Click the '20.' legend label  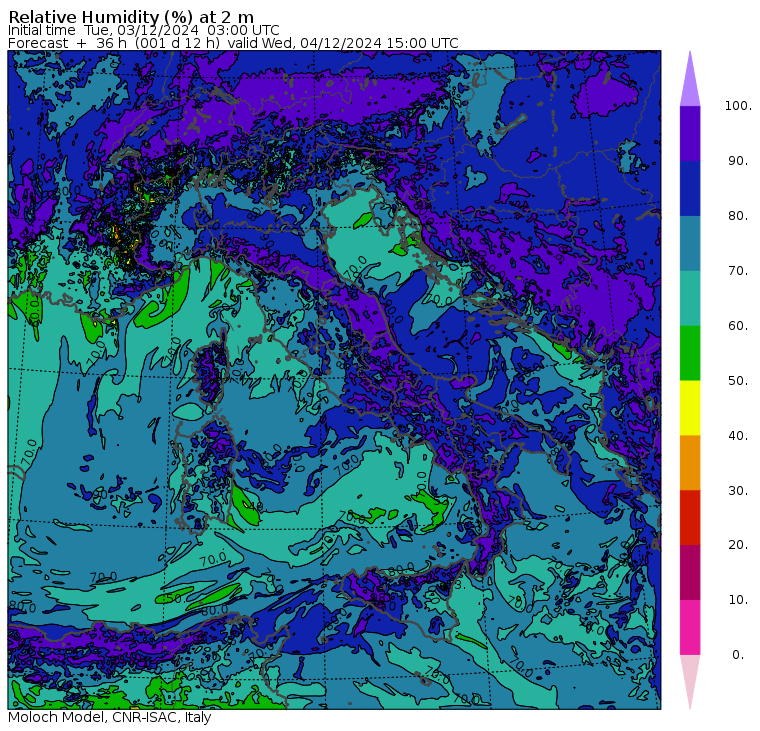[738, 545]
